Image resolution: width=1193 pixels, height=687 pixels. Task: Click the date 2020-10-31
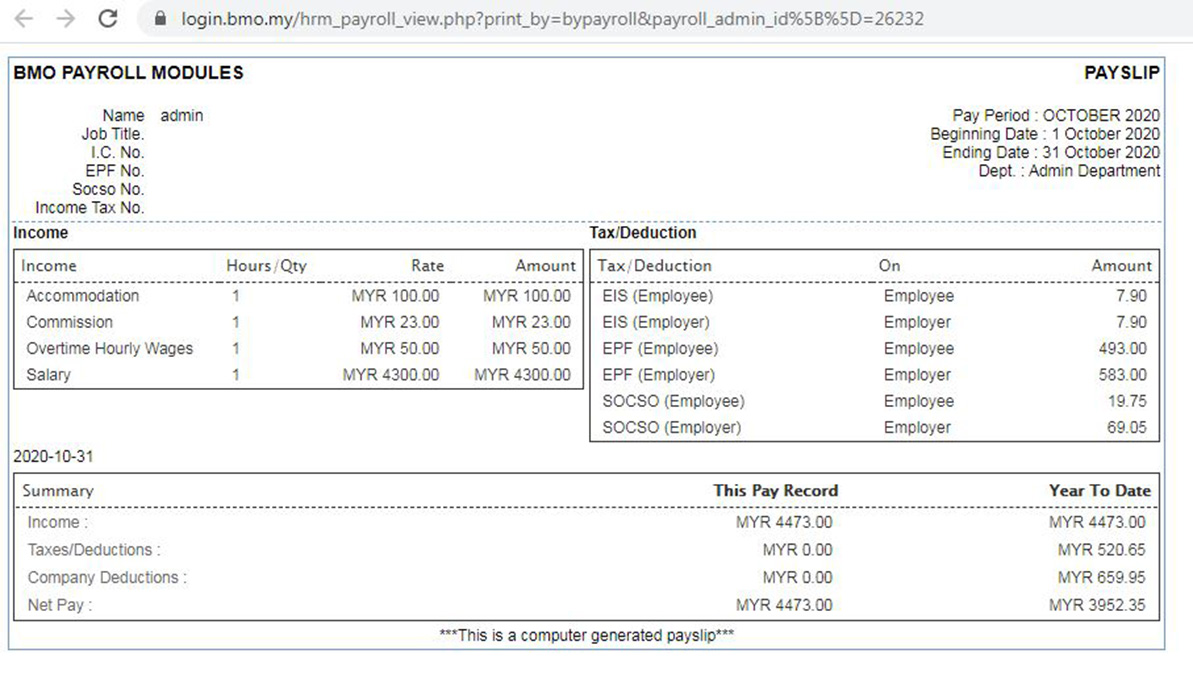53,456
